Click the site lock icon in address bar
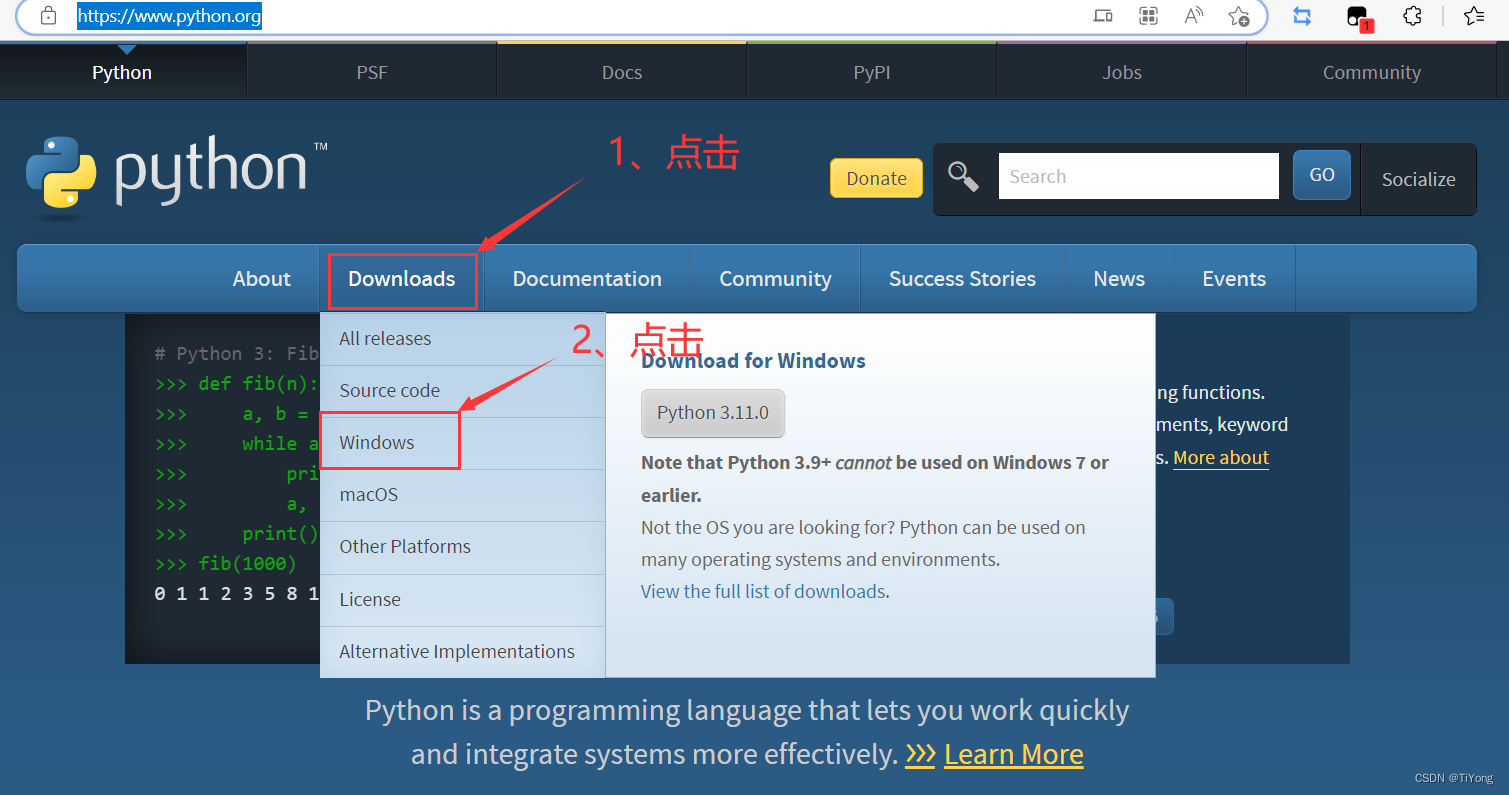 [x=48, y=16]
